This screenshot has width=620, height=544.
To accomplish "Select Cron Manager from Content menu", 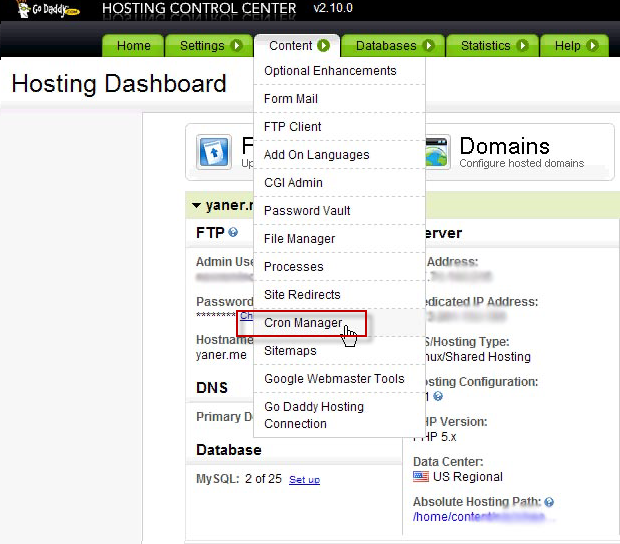I will 302,323.
